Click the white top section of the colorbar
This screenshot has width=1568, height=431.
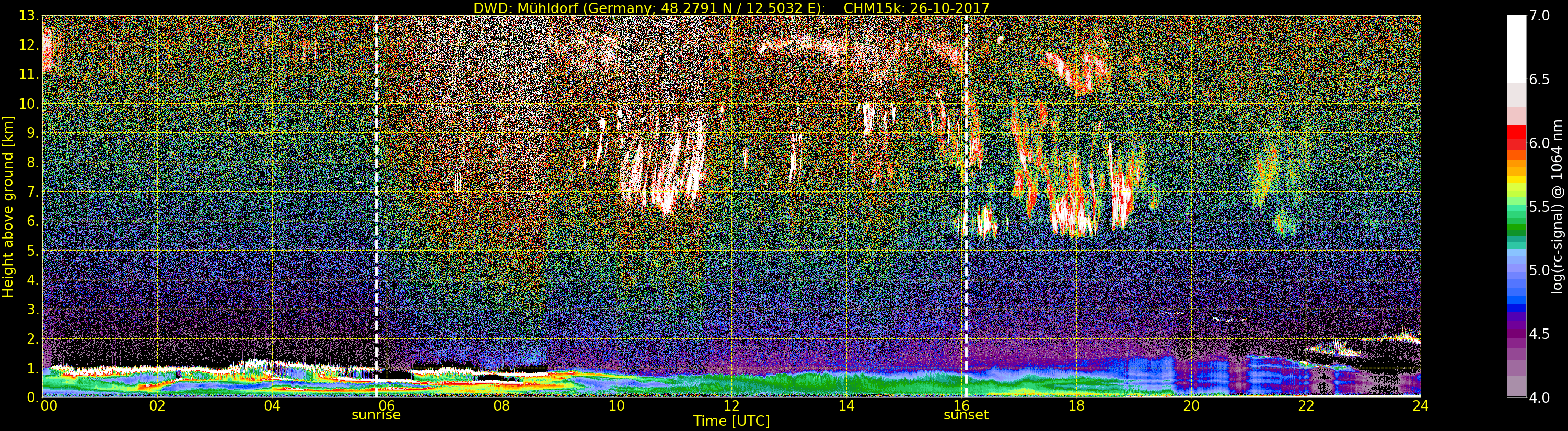pyautogui.click(x=1516, y=49)
